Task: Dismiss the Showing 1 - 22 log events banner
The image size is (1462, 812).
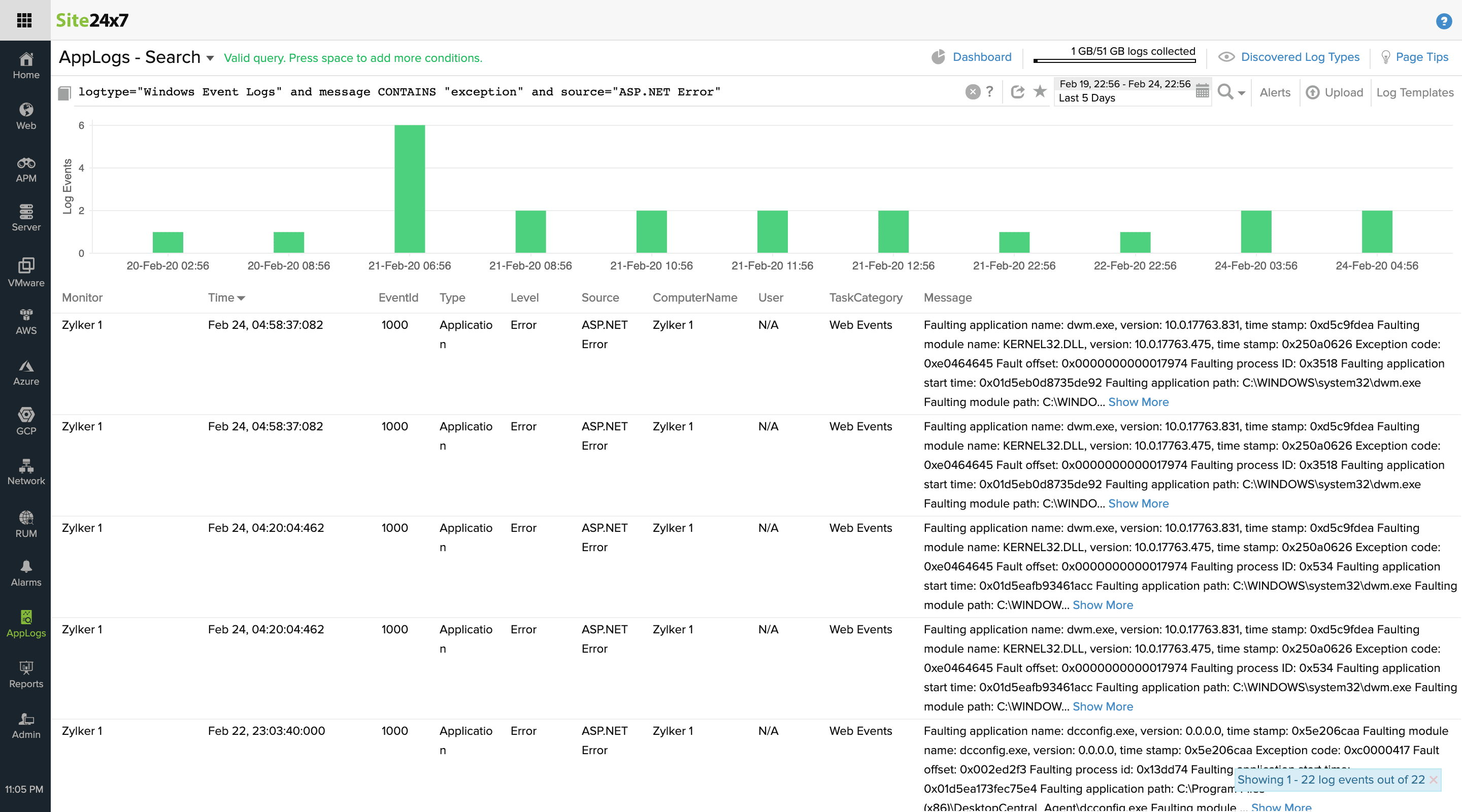Action: (x=1433, y=780)
